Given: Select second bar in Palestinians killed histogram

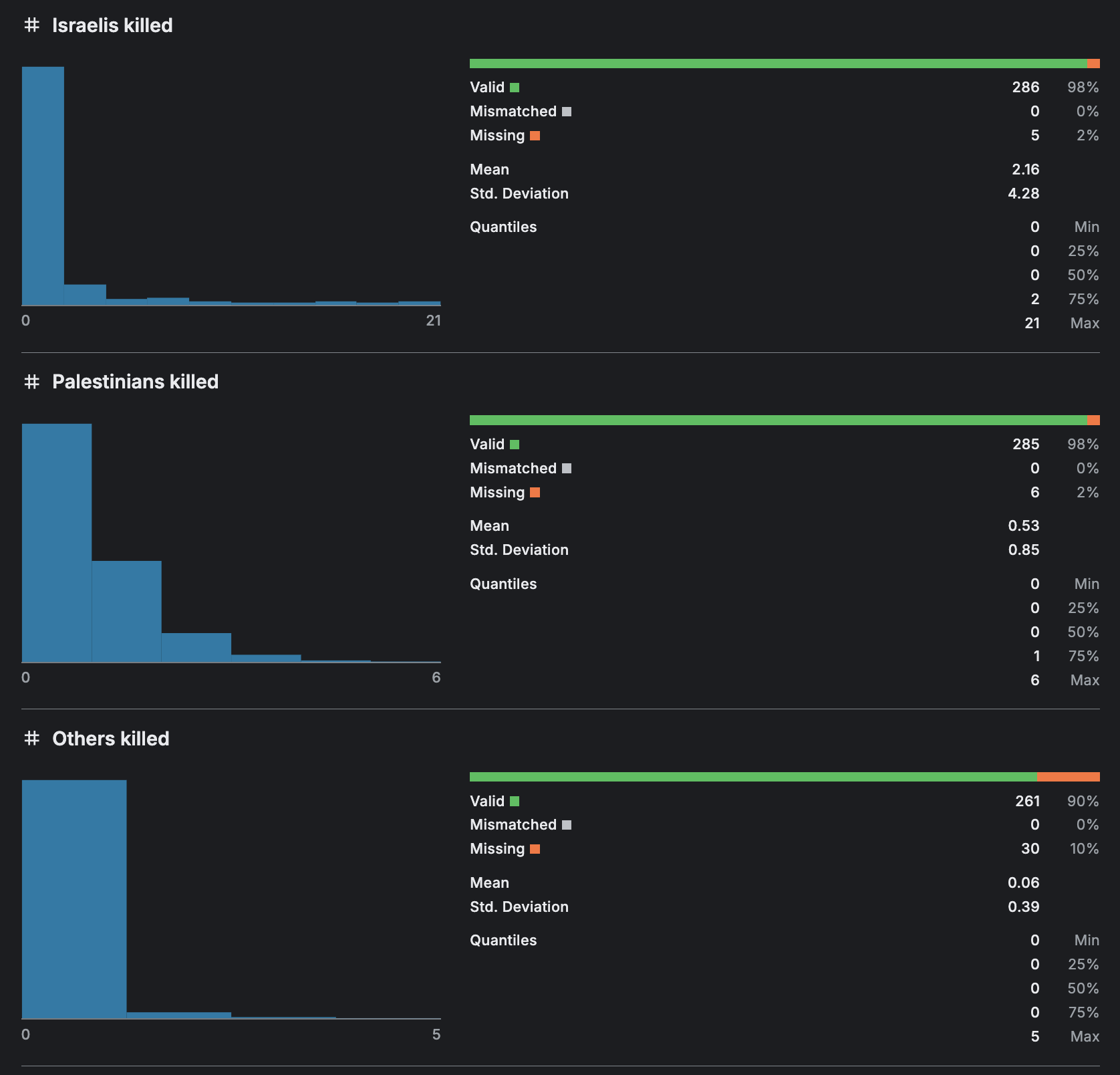Looking at the screenshot, I should tap(126, 611).
